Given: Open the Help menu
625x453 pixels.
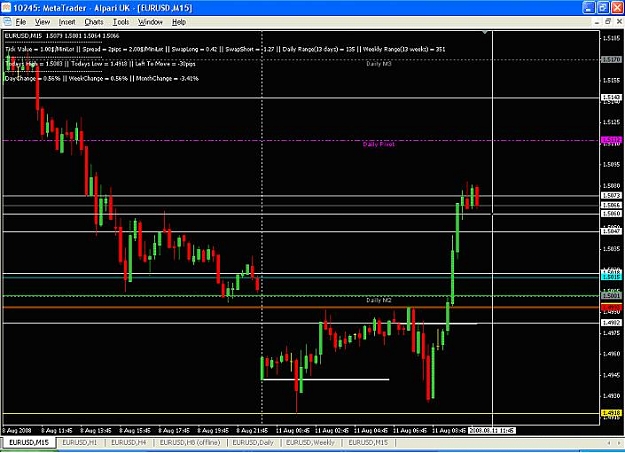Looking at the screenshot, I should (179, 22).
